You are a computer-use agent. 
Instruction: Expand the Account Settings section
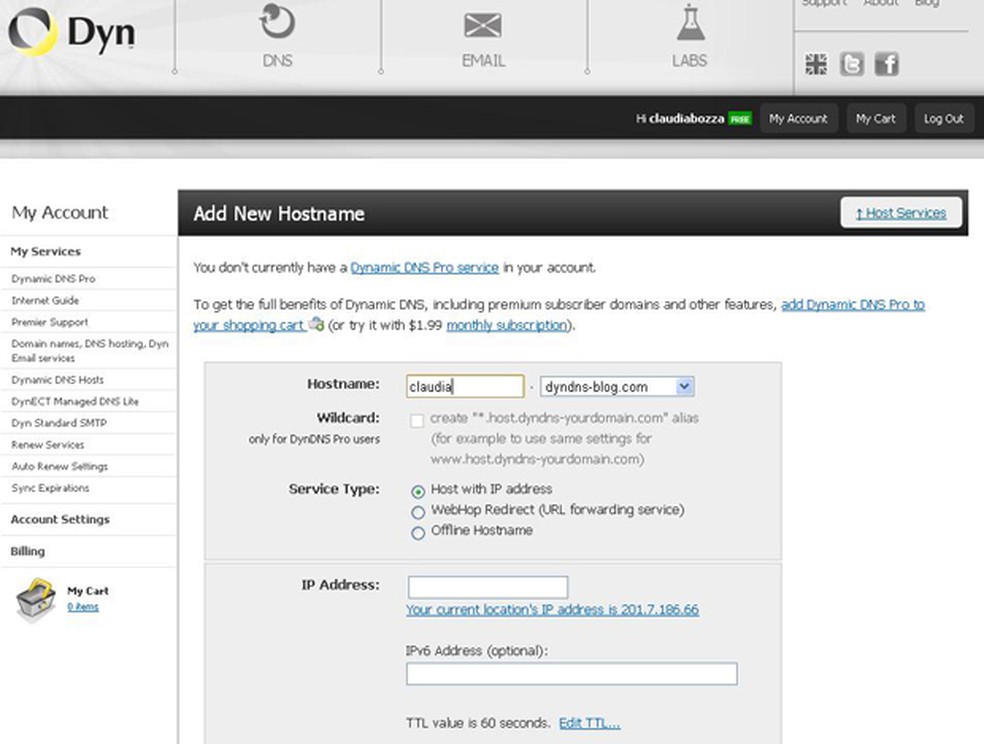62,519
